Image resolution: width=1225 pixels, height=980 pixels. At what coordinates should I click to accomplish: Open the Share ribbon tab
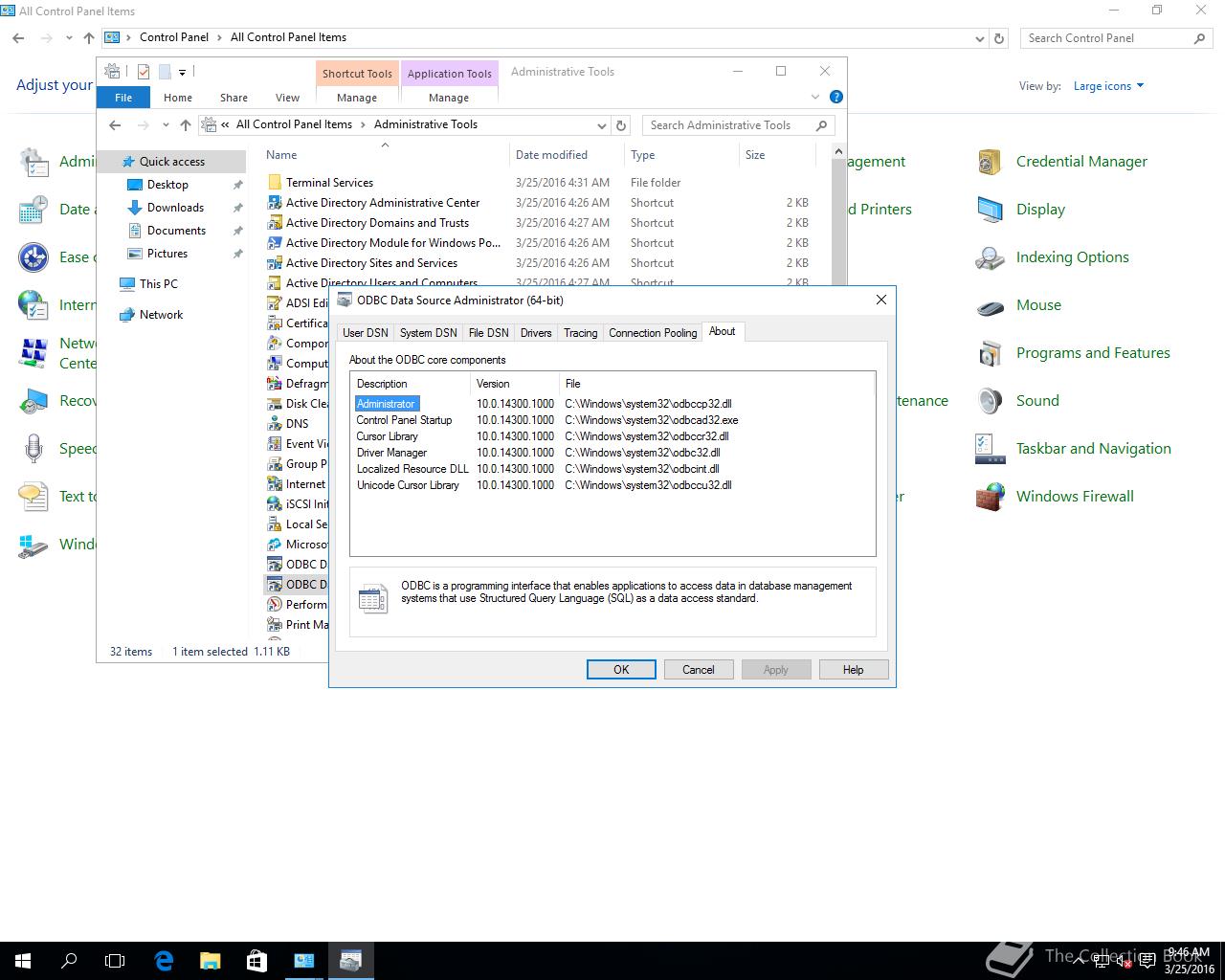point(234,98)
